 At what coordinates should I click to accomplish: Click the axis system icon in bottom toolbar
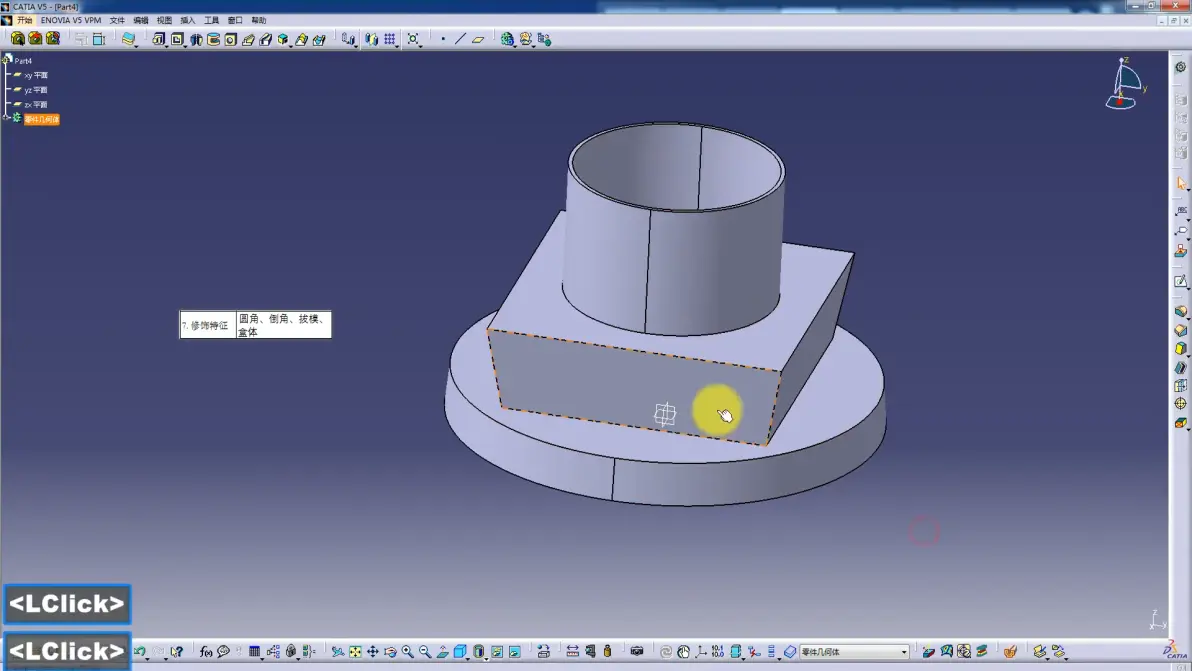(701, 651)
